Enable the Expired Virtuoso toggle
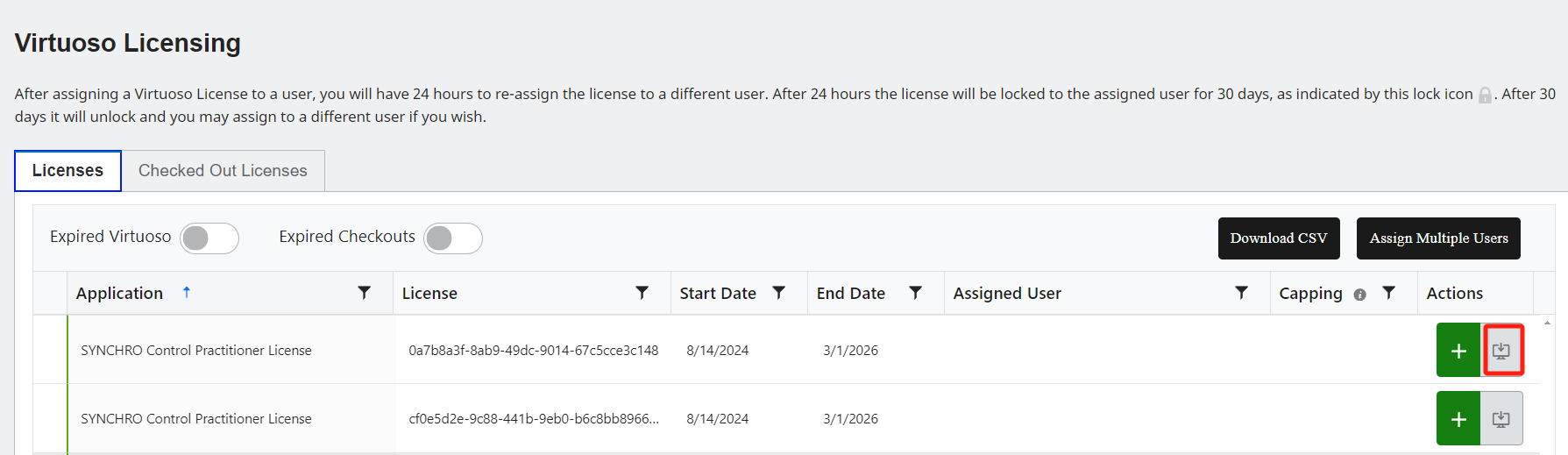The width and height of the screenshot is (1568, 455). [x=209, y=238]
